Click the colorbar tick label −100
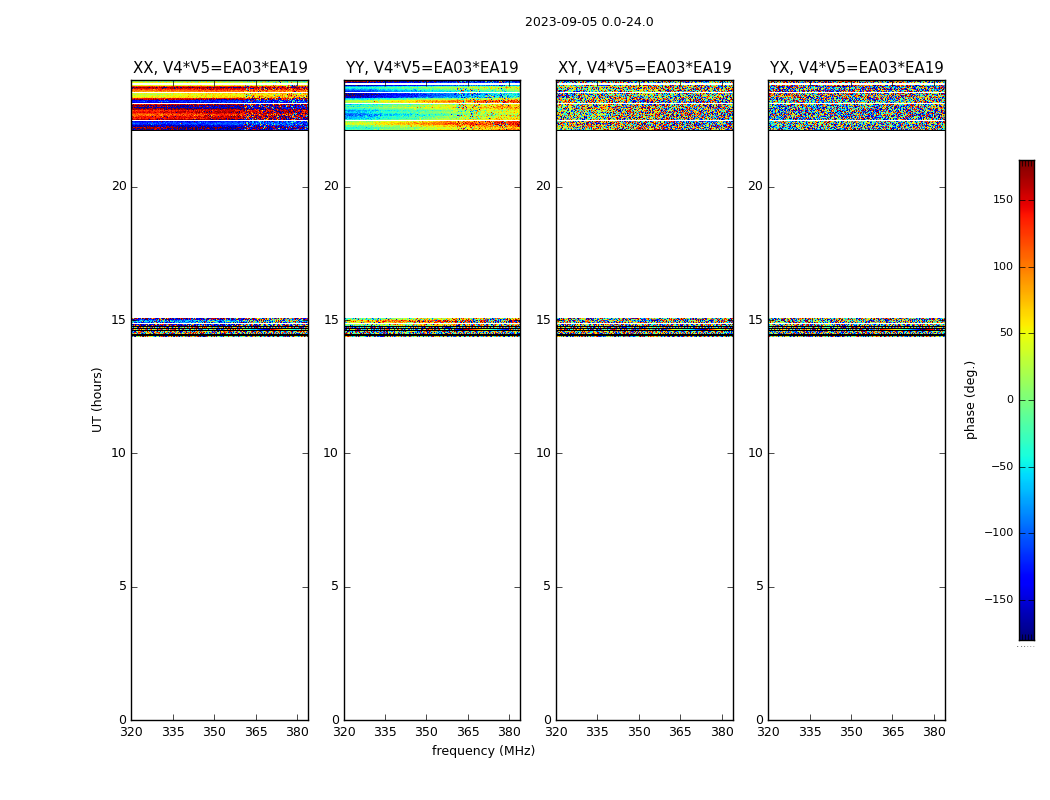 (x=999, y=533)
